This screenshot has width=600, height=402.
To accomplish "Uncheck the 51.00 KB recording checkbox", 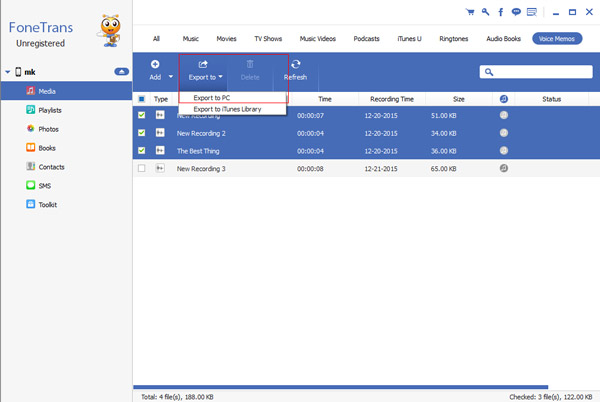I will (142, 115).
